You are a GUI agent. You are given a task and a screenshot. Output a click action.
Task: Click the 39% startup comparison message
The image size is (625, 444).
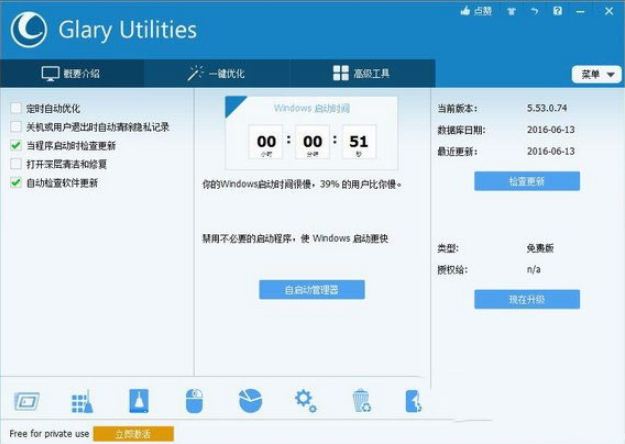tap(302, 184)
